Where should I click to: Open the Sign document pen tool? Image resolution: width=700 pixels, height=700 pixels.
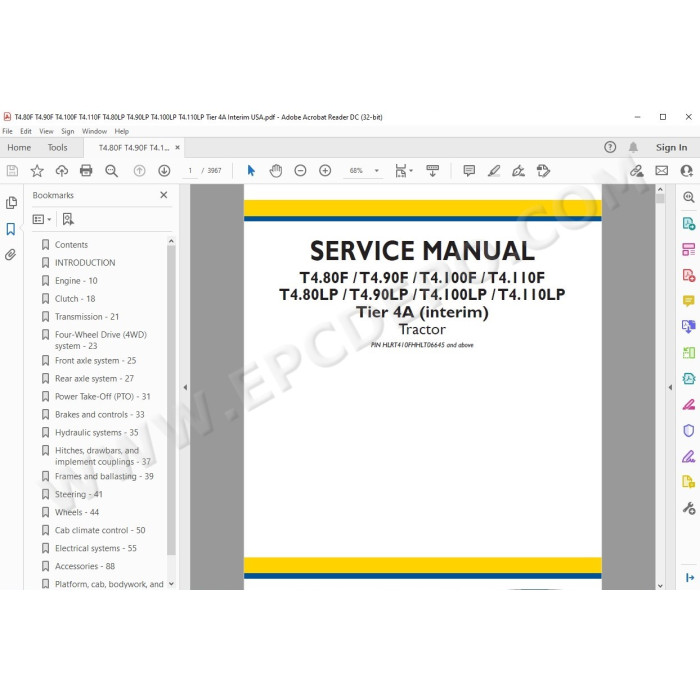pyautogui.click(x=518, y=171)
